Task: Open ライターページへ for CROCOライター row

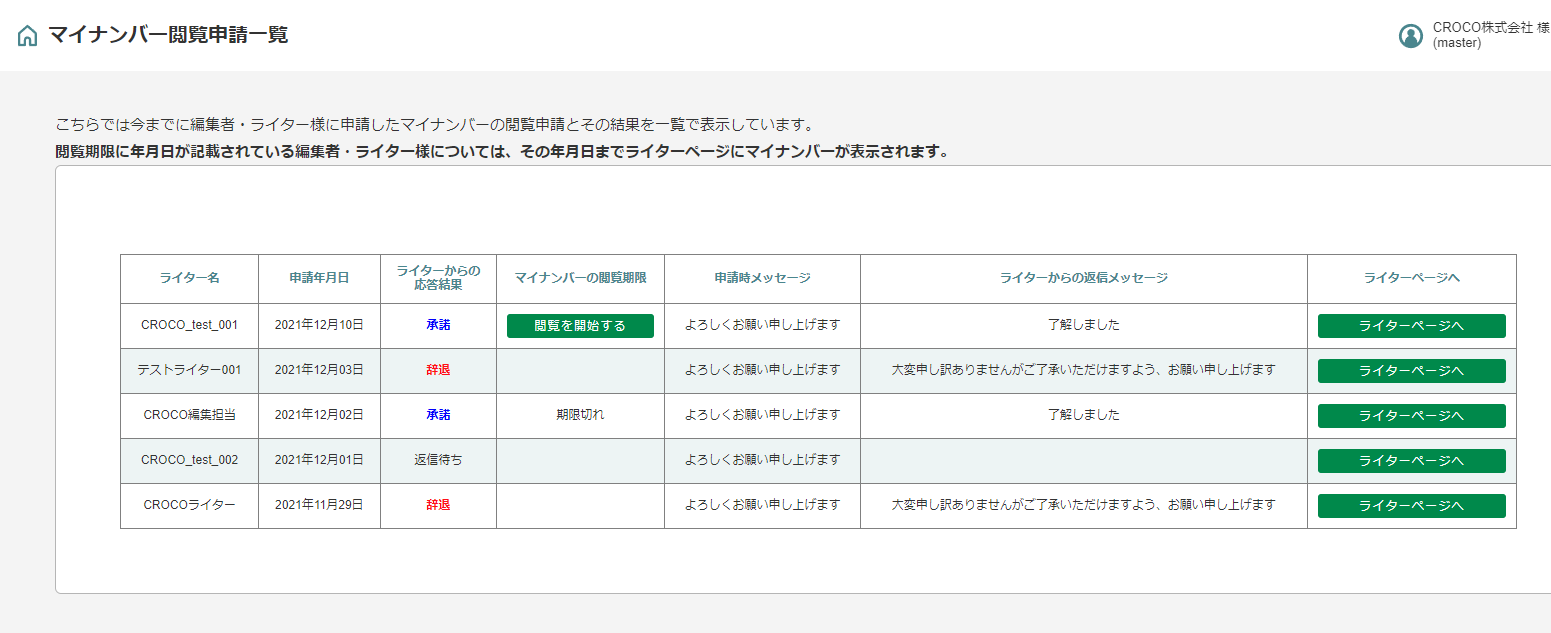Action: (1411, 506)
